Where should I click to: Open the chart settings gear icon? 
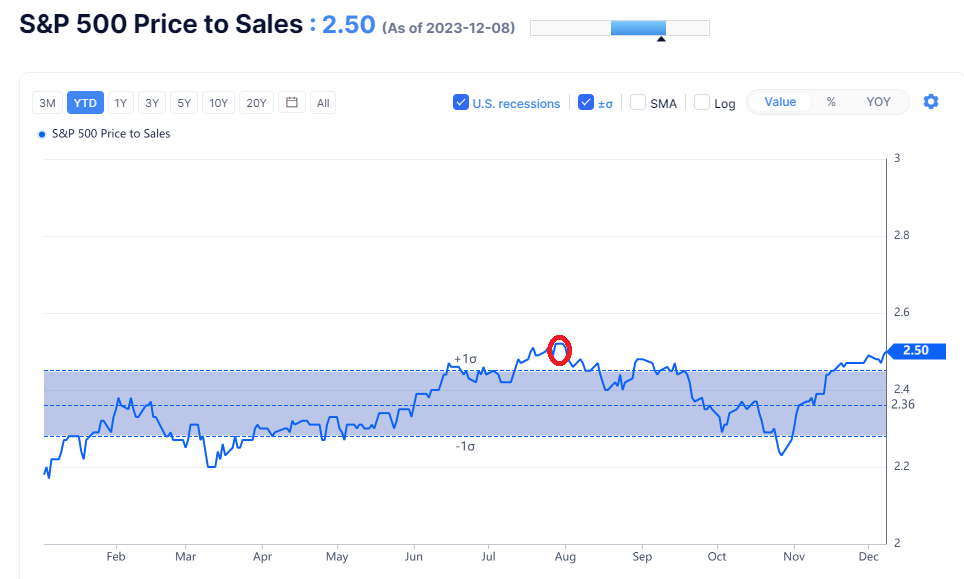click(x=930, y=102)
